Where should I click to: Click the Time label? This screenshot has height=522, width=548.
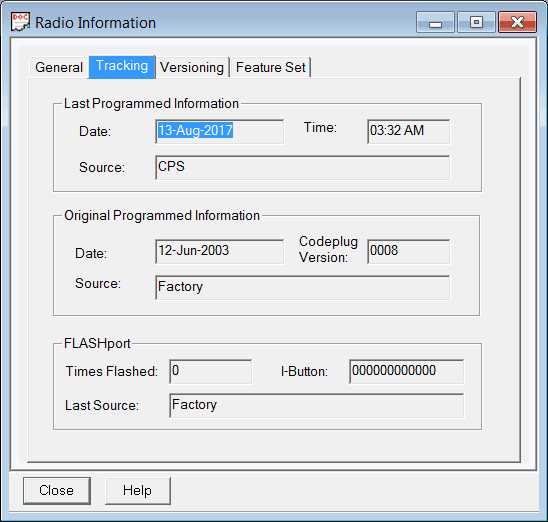(x=320, y=127)
